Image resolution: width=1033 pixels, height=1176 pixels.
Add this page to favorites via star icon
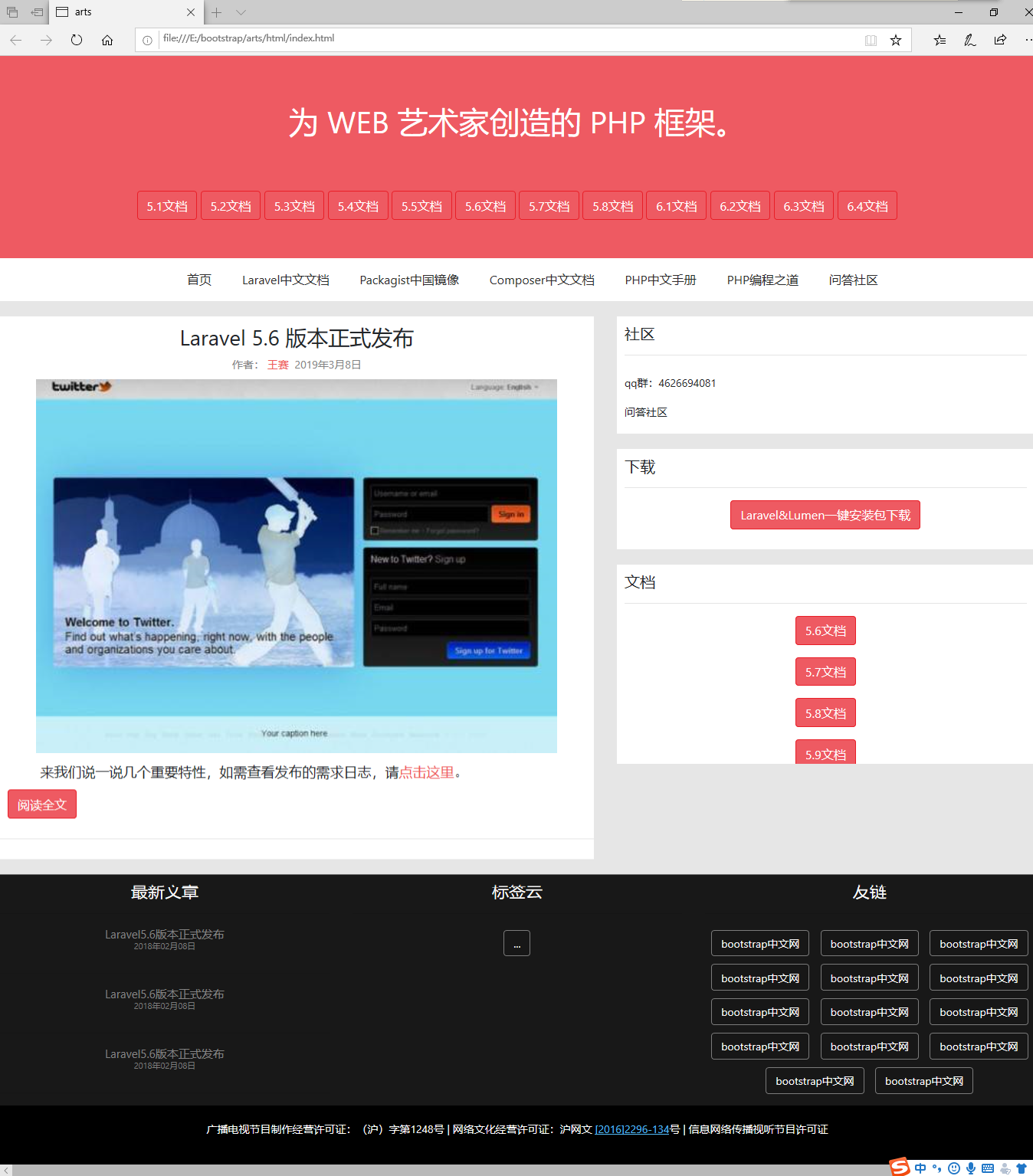896,40
